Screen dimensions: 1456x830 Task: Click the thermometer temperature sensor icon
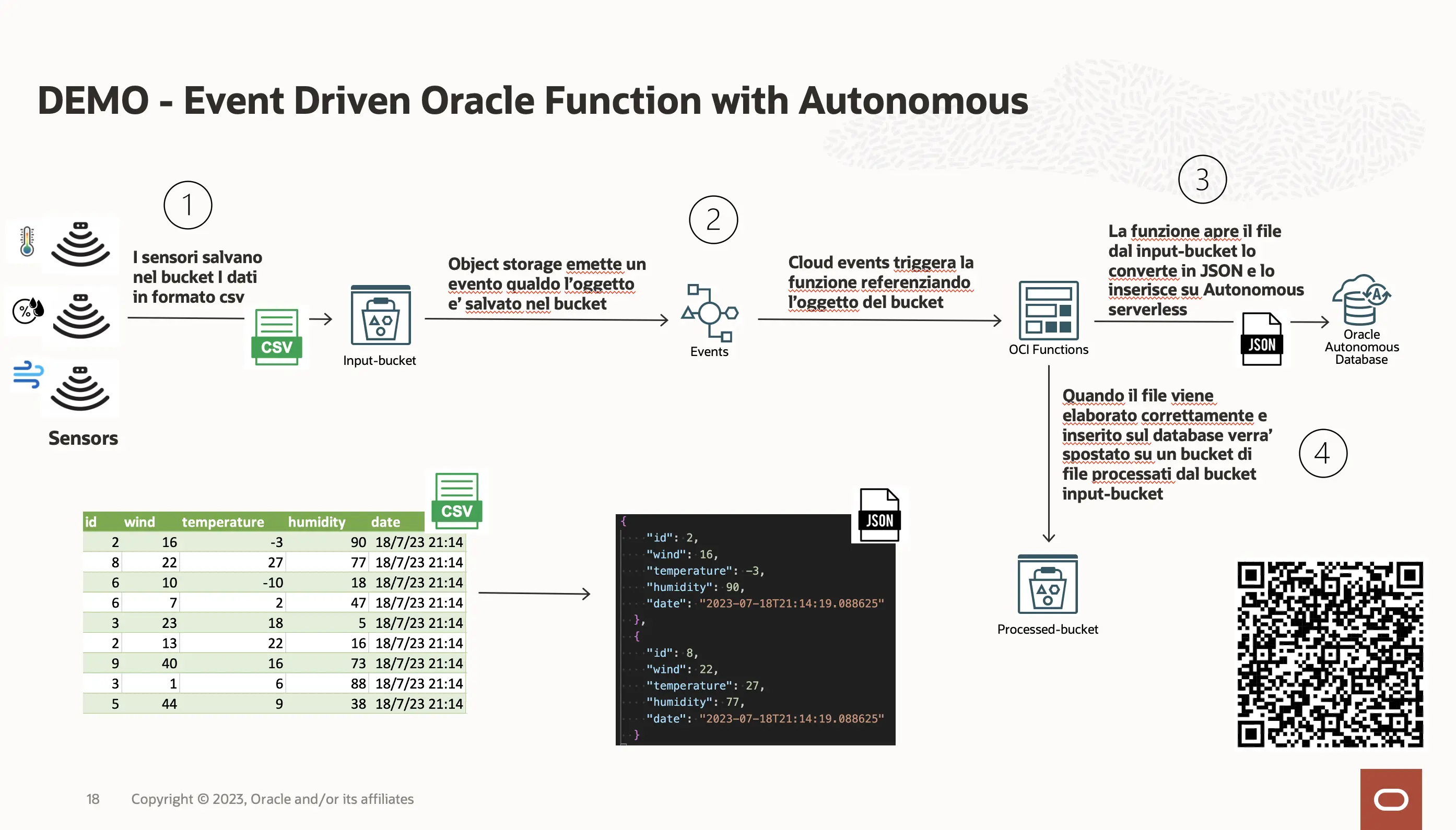[x=27, y=242]
